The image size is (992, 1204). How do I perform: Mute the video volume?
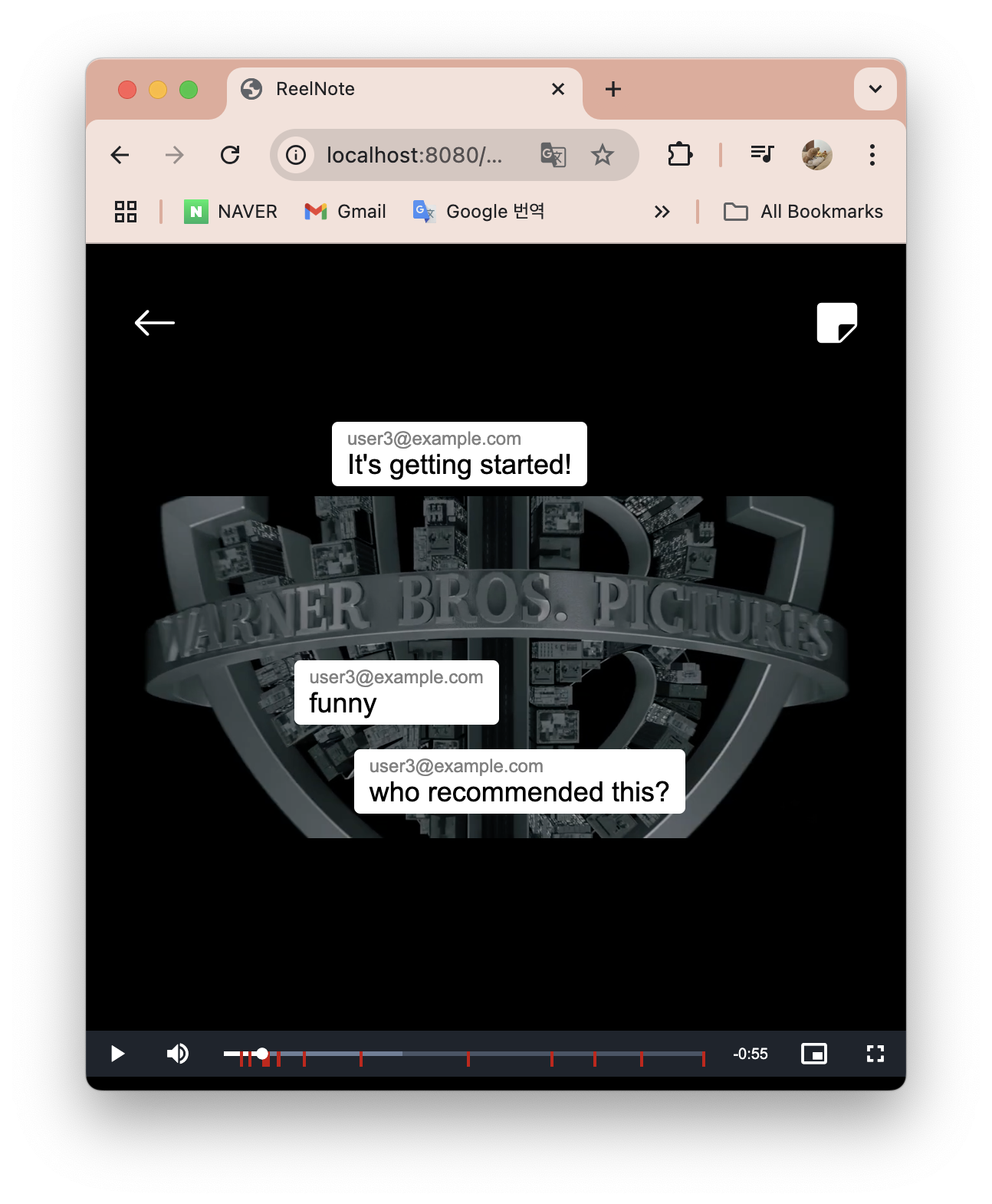tap(178, 1054)
